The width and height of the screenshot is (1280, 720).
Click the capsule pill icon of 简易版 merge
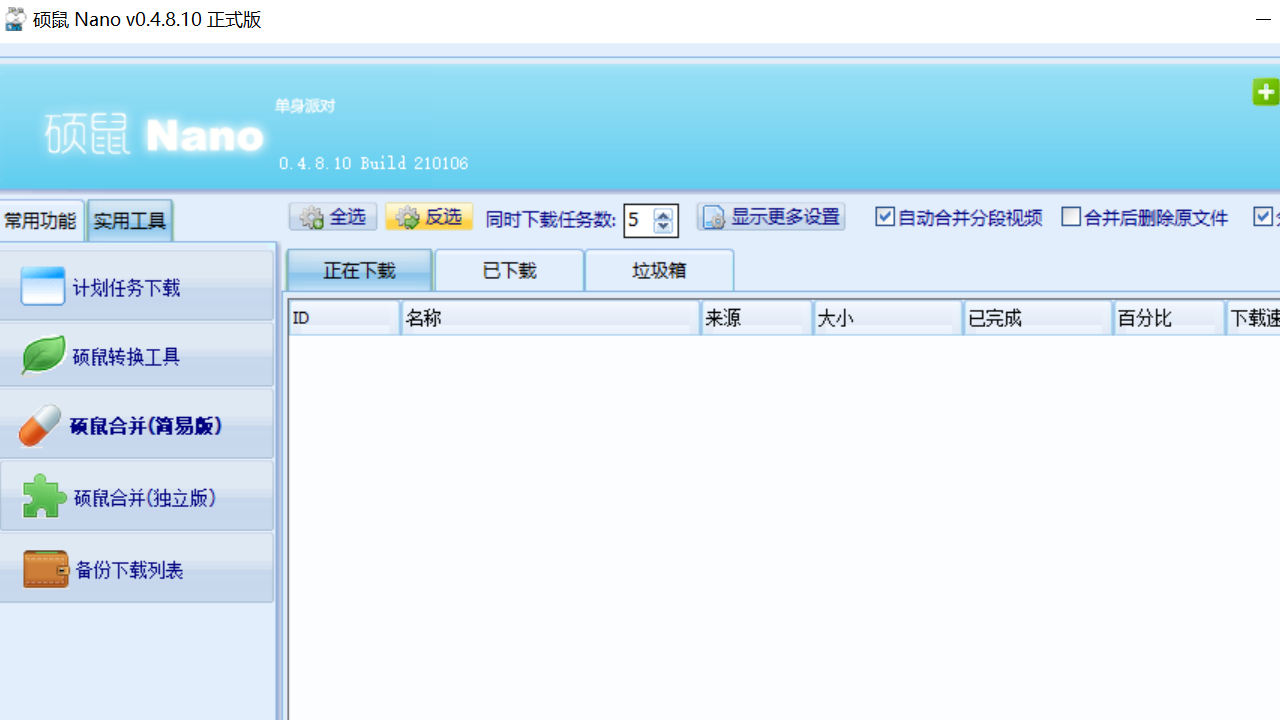point(41,426)
